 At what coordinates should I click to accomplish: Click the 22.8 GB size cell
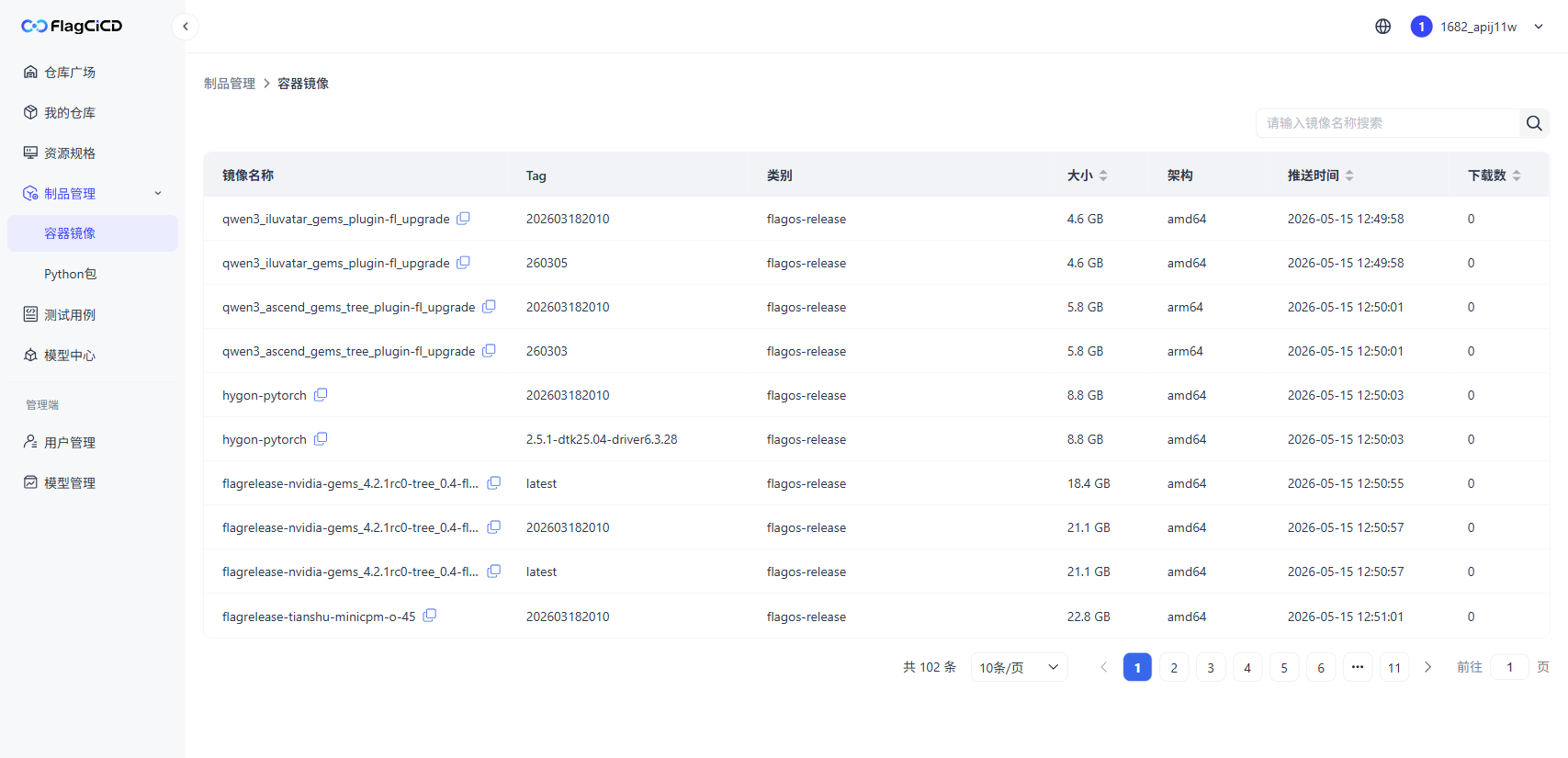click(1089, 617)
